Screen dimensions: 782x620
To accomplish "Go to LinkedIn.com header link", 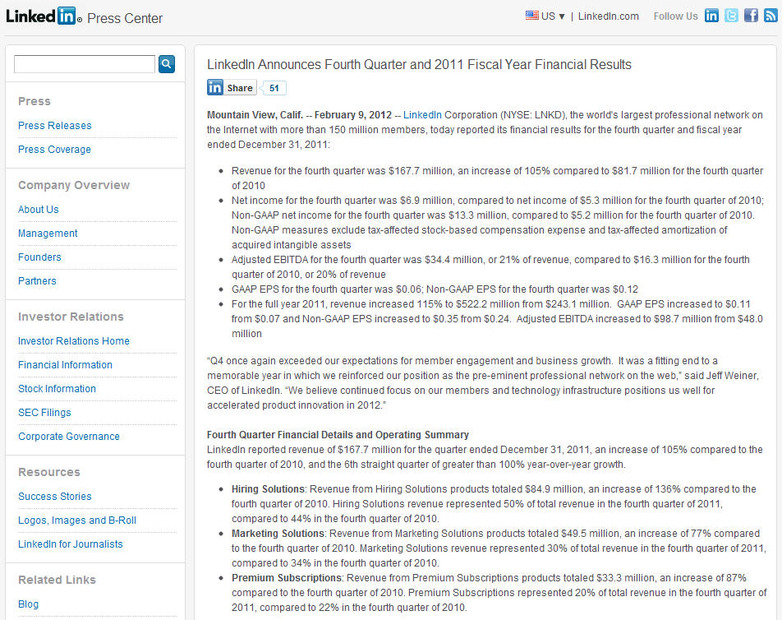I will point(608,16).
